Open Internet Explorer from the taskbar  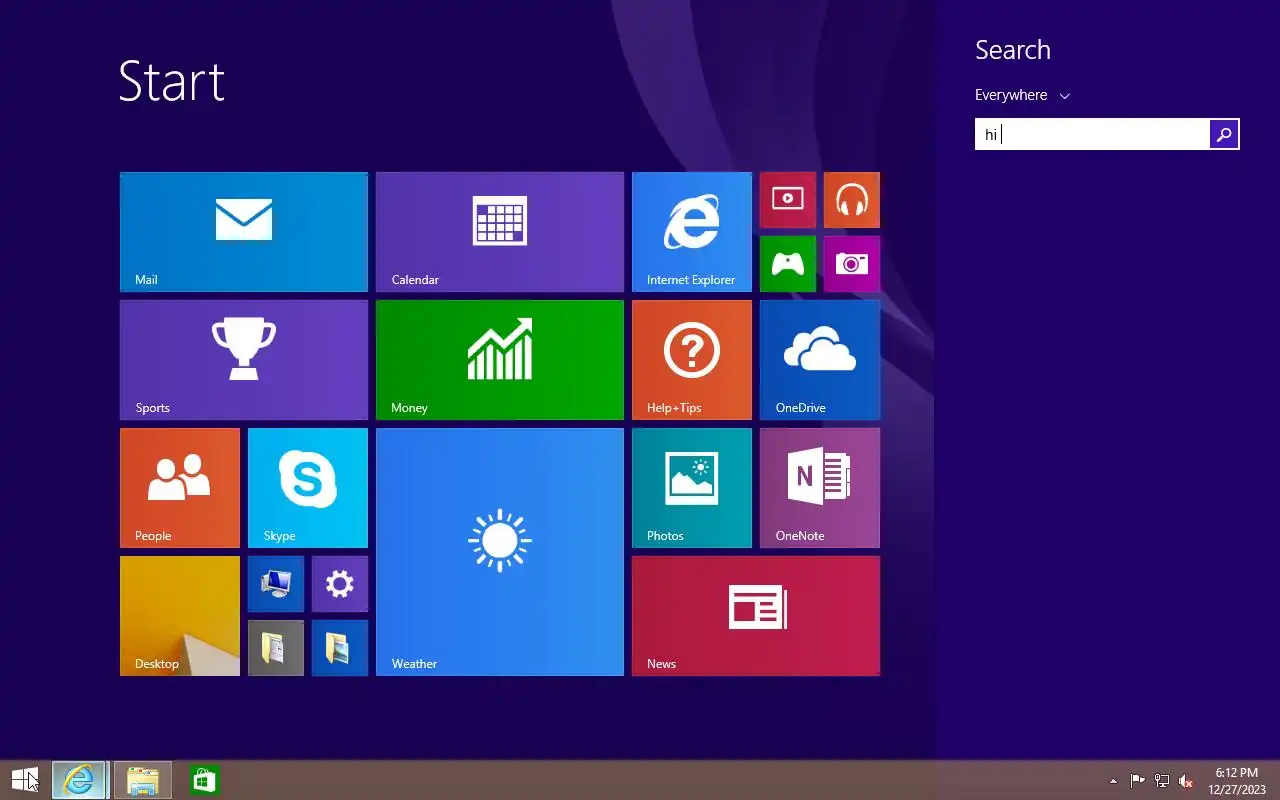coord(79,780)
